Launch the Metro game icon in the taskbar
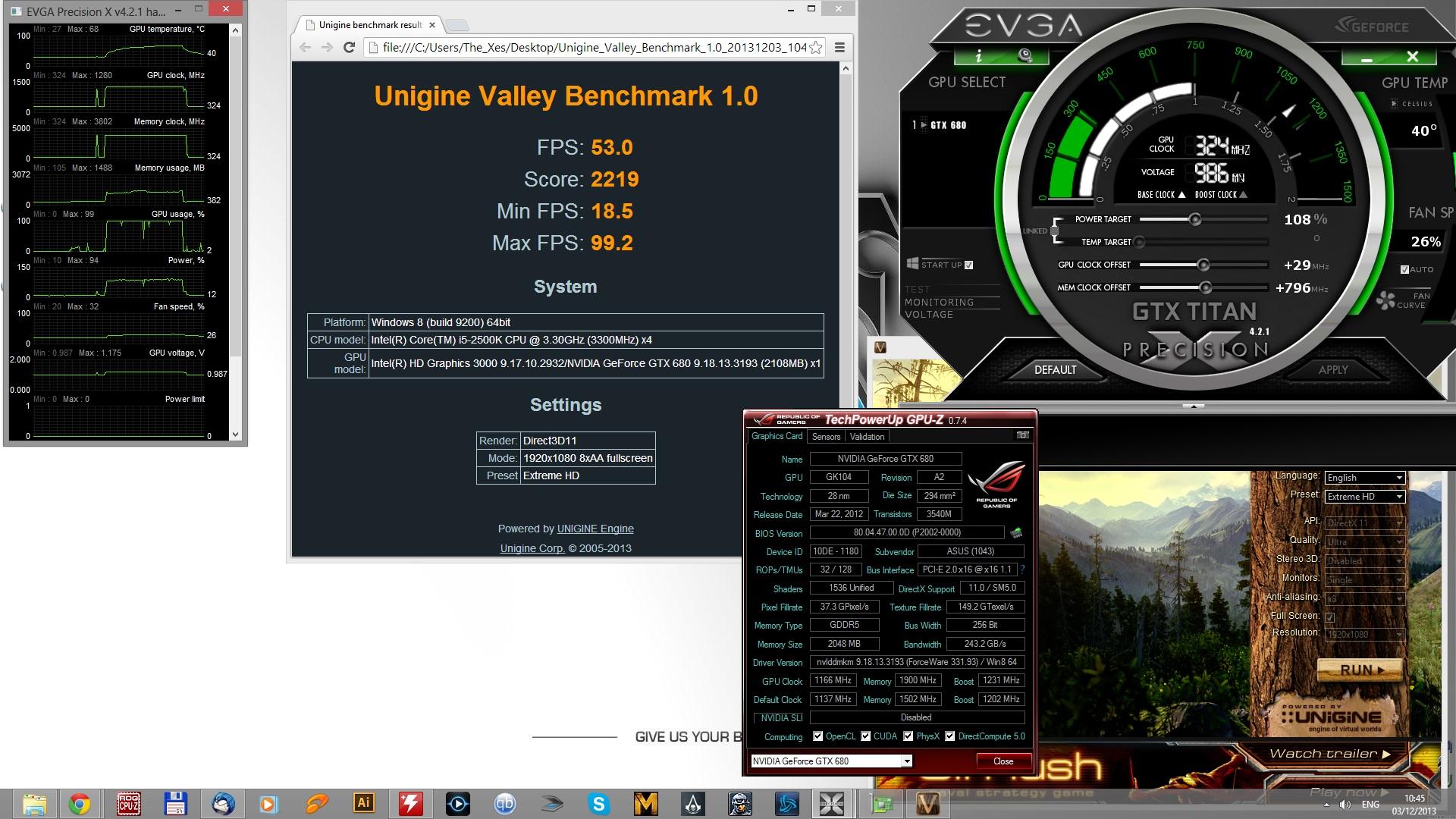This screenshot has height=819, width=1456. [x=645, y=804]
